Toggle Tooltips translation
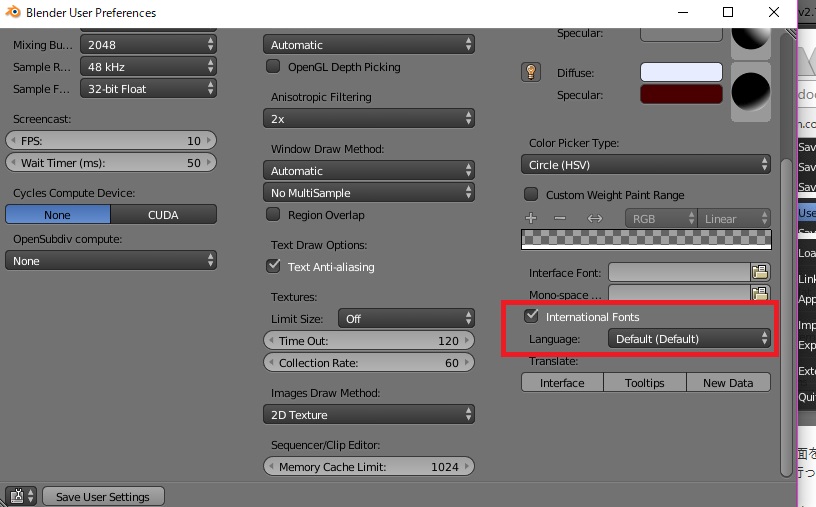The image size is (816, 507). (645, 383)
